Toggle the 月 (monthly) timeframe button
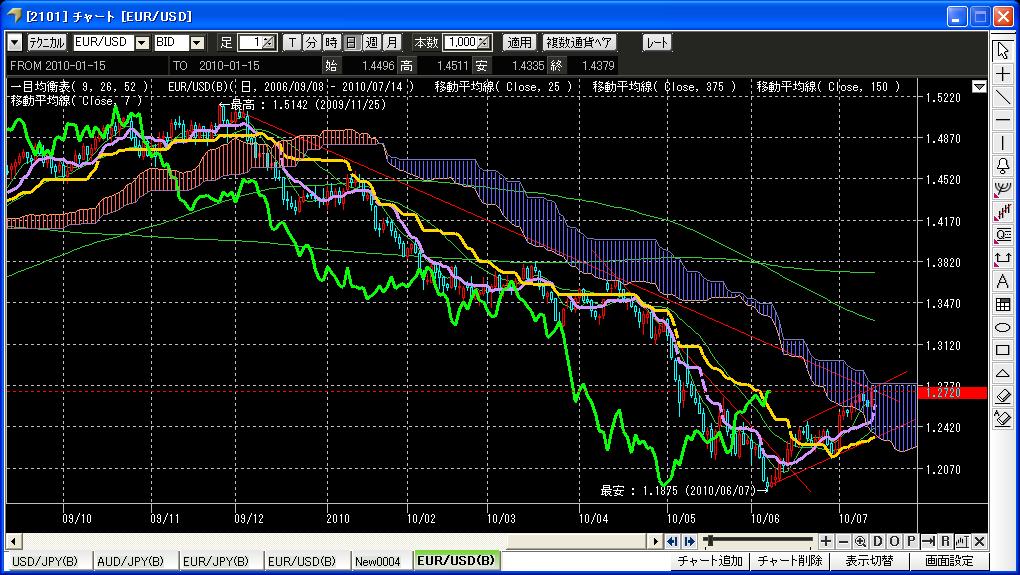Image resolution: width=1020 pixels, height=575 pixels. click(x=391, y=43)
